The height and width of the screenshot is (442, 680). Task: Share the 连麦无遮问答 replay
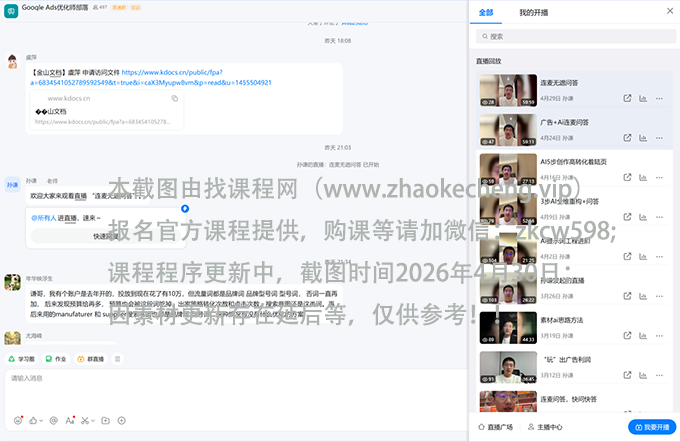[627, 98]
